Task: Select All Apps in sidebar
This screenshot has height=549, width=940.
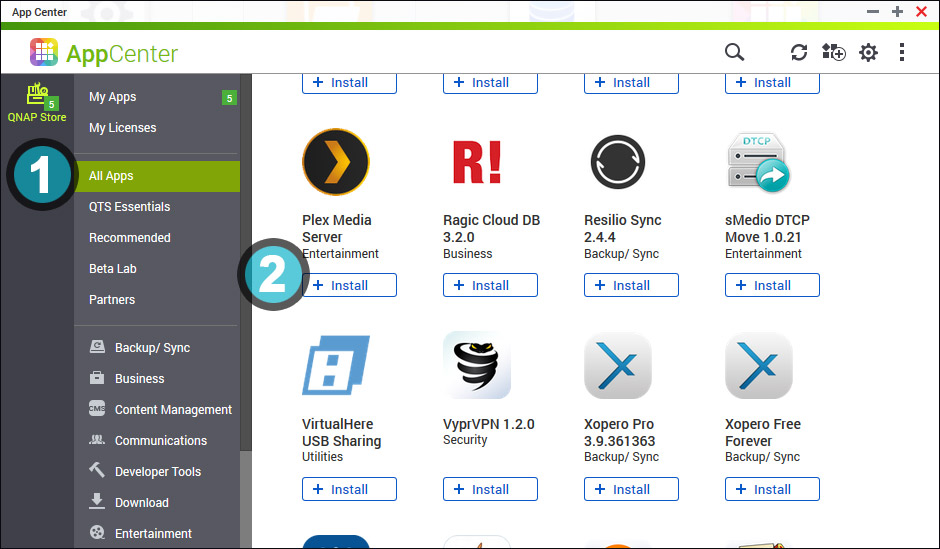Action: coord(156,176)
